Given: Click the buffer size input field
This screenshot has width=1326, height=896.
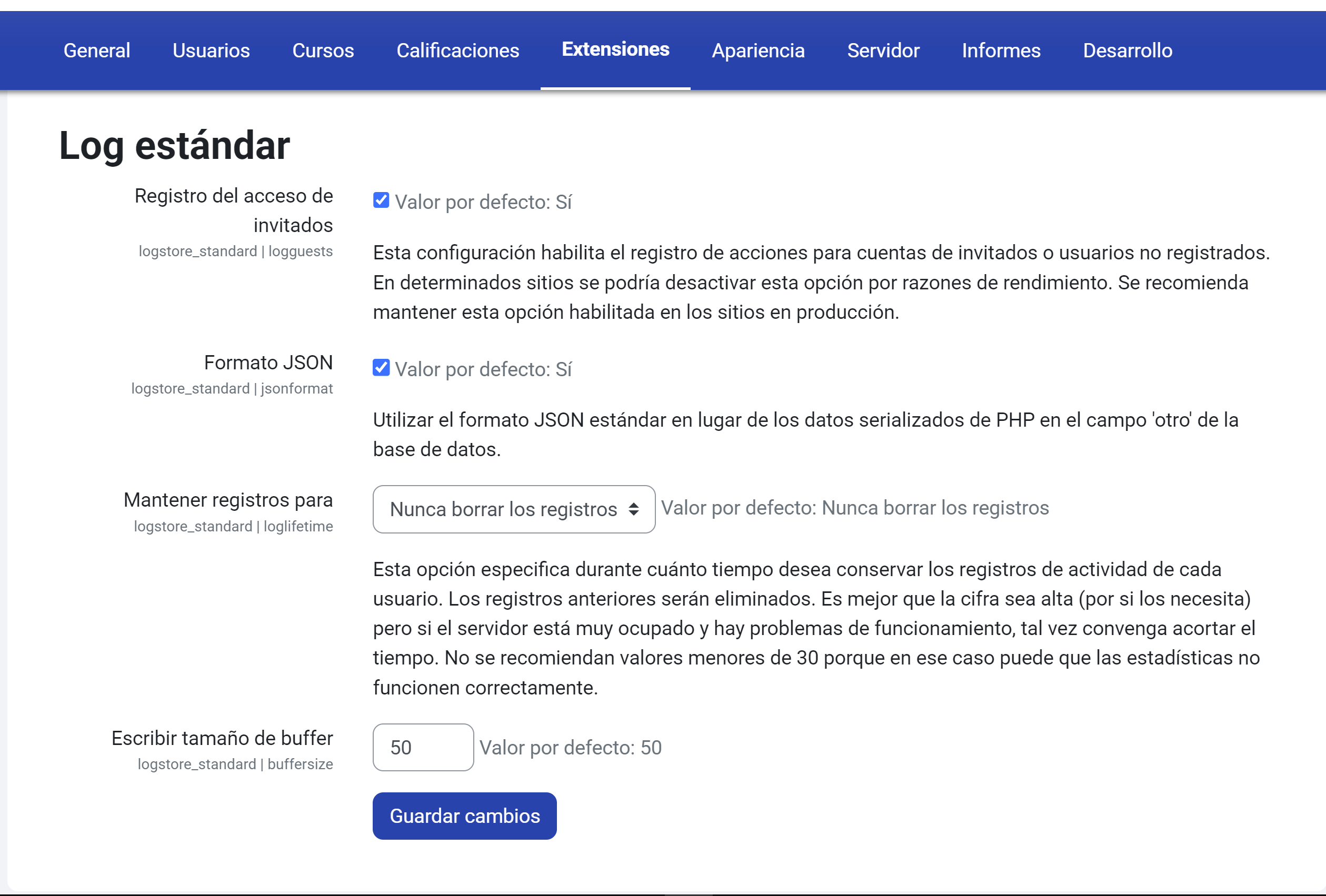Looking at the screenshot, I should [x=423, y=747].
